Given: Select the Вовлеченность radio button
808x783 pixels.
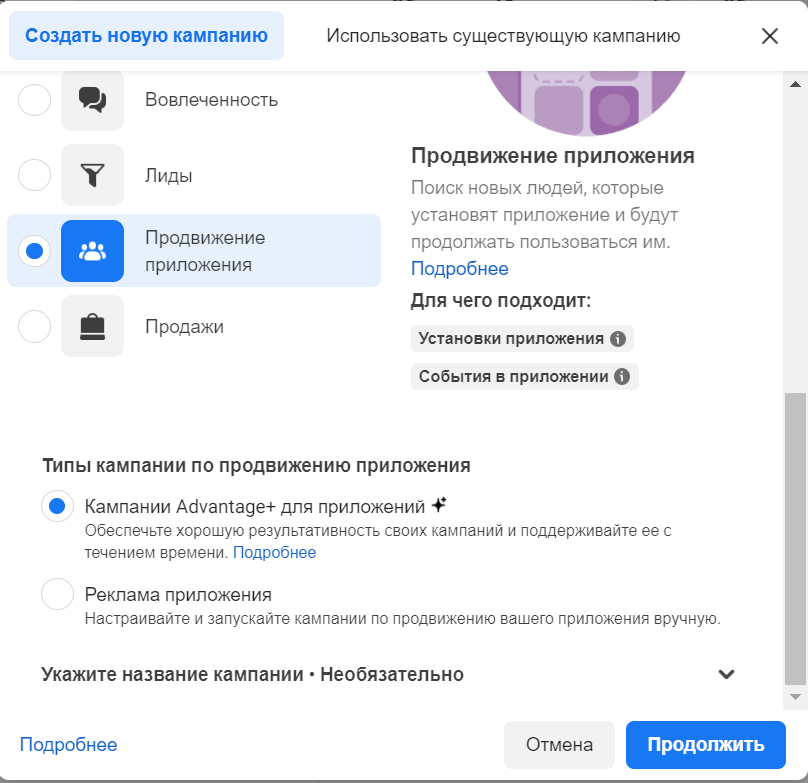Looking at the screenshot, I should point(35,100).
